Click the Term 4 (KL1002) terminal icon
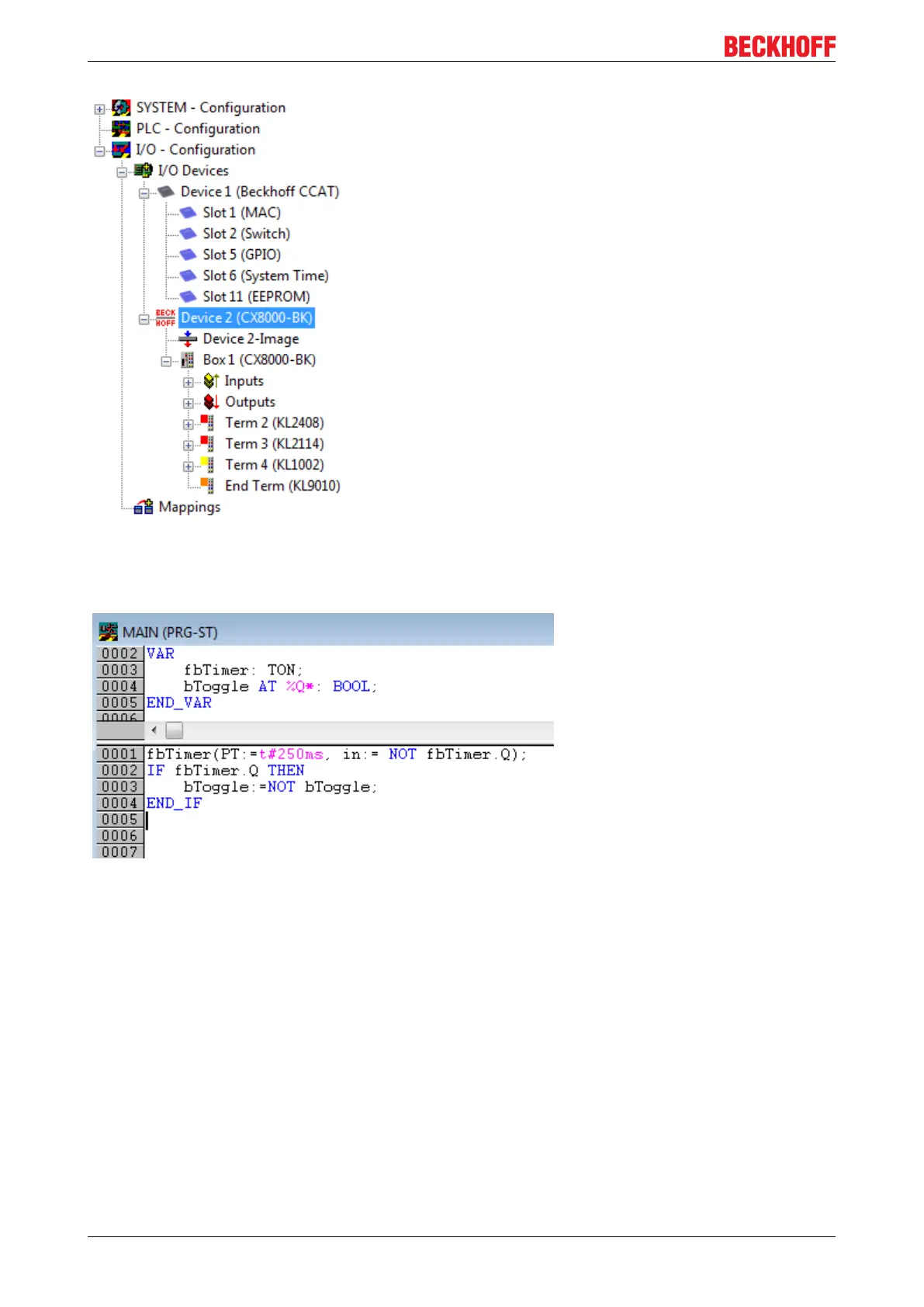Viewport: 924px width, 1307px height. coord(207,465)
